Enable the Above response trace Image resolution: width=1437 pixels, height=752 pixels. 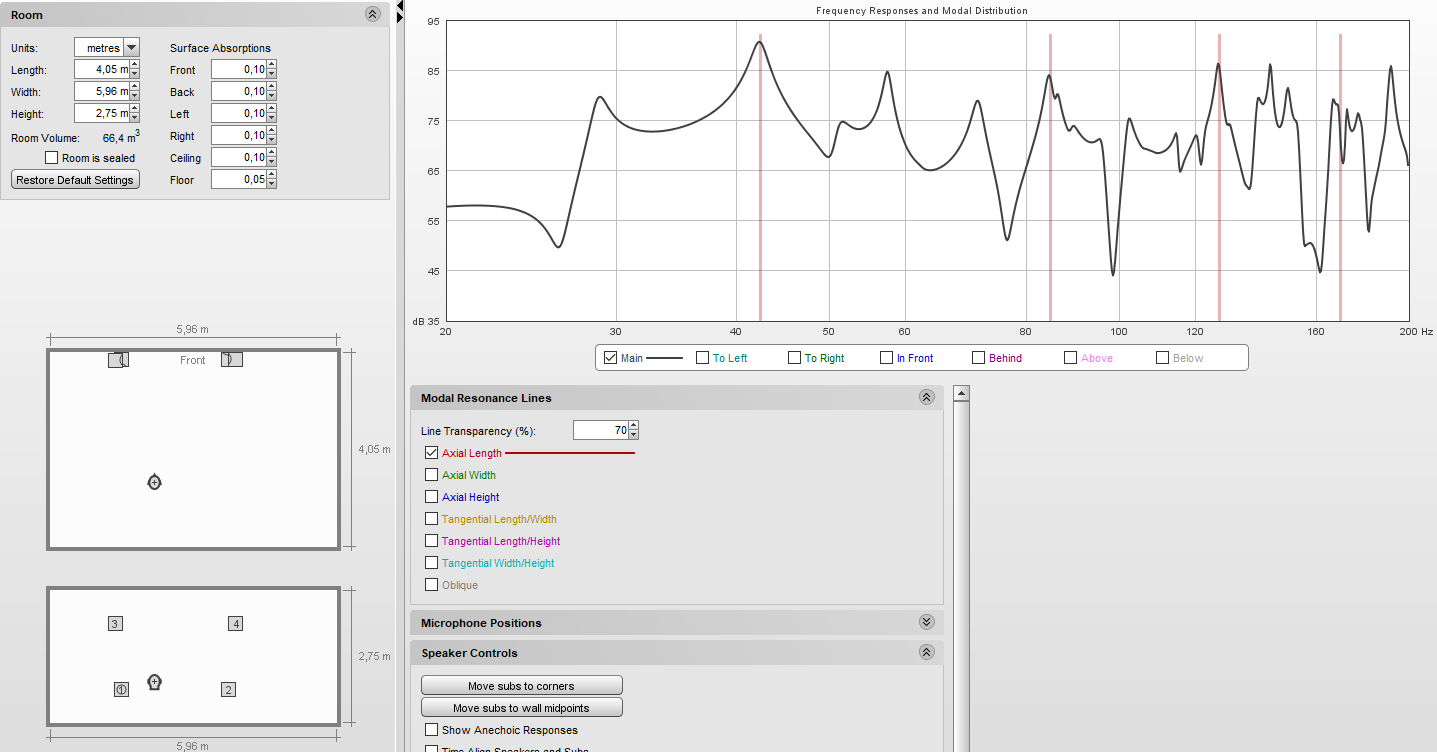[x=1071, y=358]
